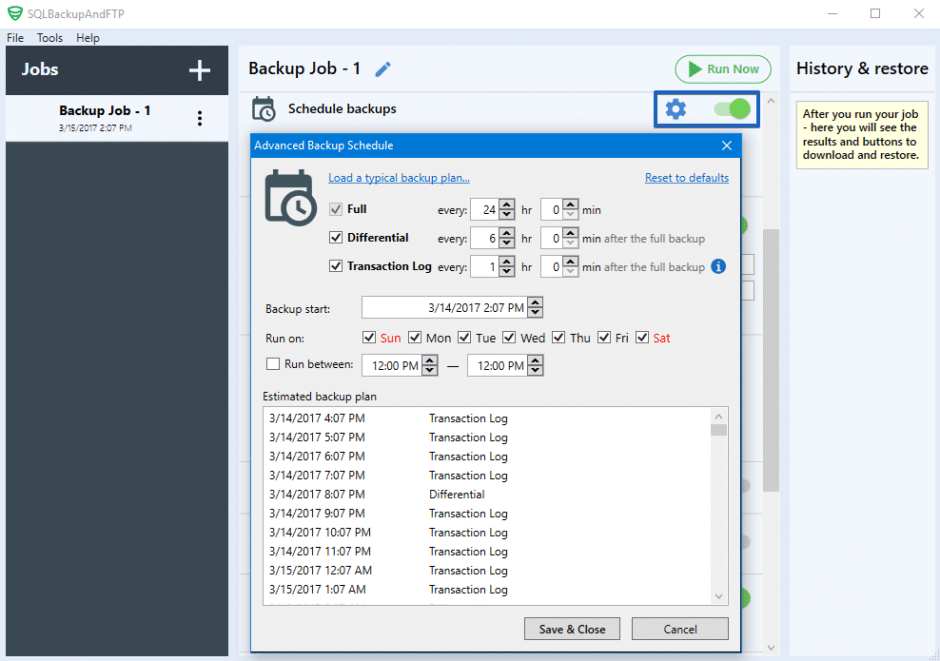Click Transaction Log hours spinner arrows
This screenshot has width=940, height=661.
507,267
